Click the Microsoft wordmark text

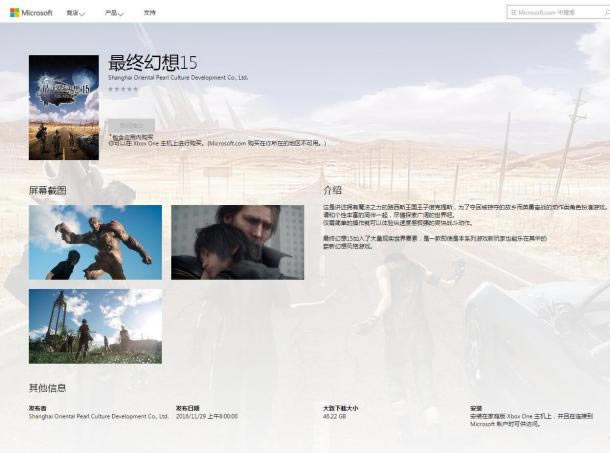tap(37, 13)
